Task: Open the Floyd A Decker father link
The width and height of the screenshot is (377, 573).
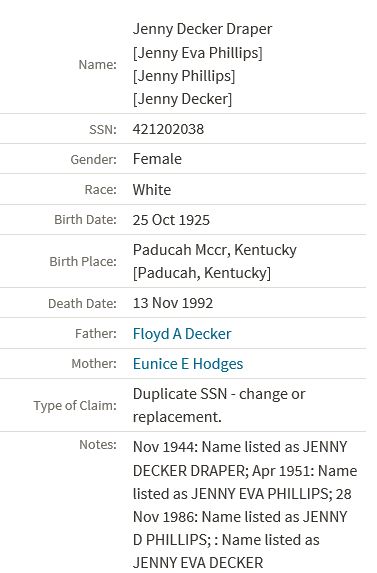Action: tap(182, 334)
